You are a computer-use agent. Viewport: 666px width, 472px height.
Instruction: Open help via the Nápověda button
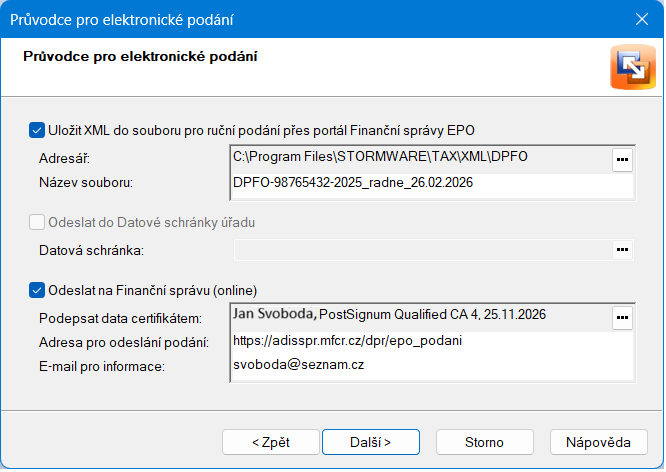[x=598, y=441]
